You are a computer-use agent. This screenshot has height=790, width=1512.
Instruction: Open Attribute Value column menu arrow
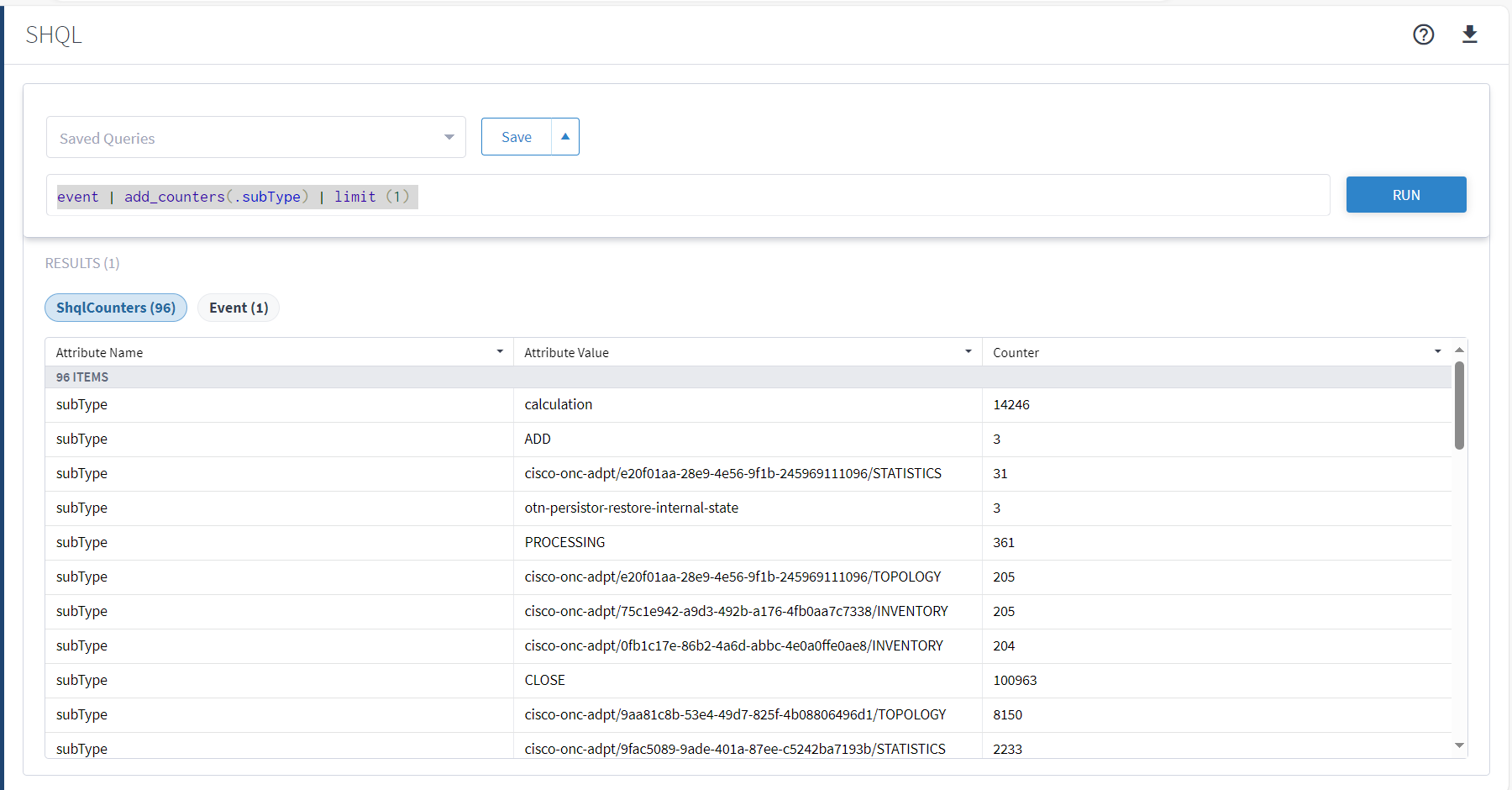(x=968, y=352)
